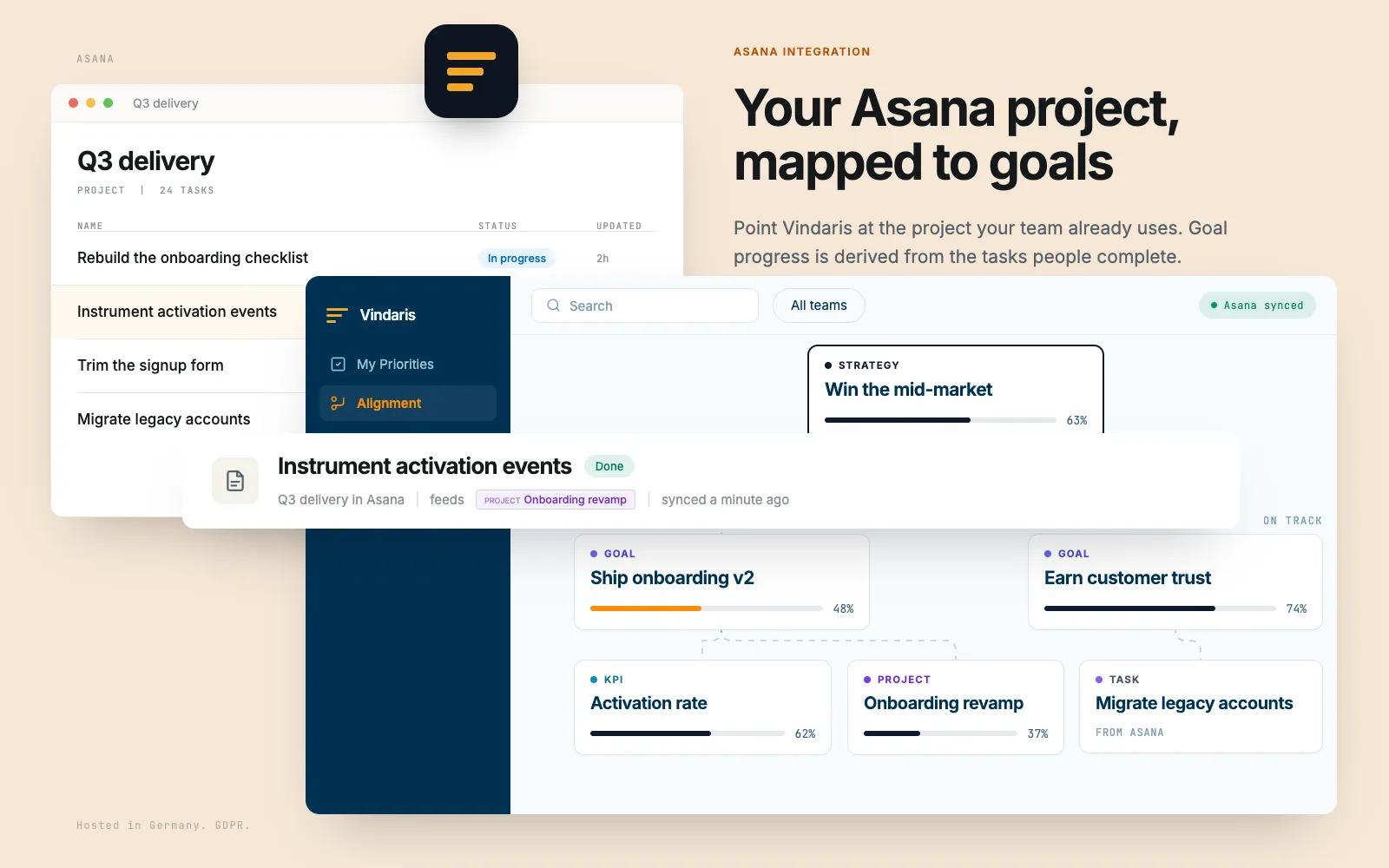Select Alignment in the sidebar
The height and width of the screenshot is (868, 1389).
(x=408, y=404)
